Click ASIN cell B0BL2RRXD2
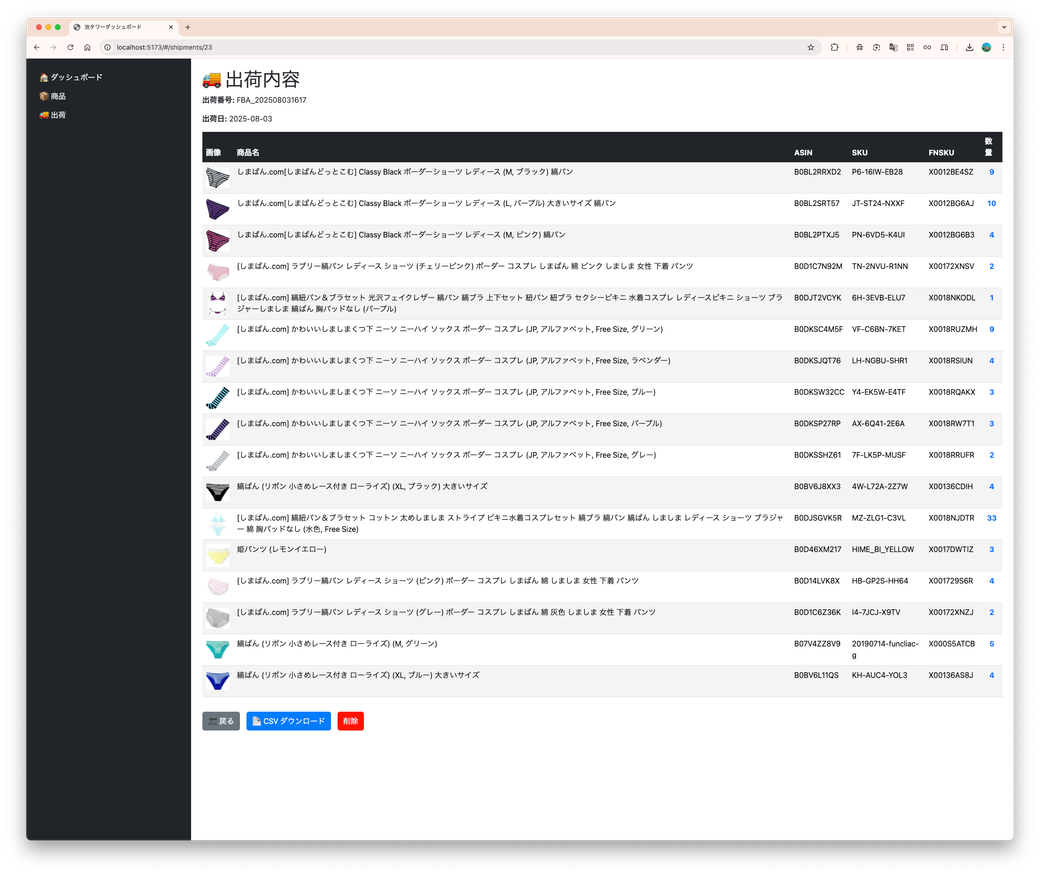1040x875 pixels. 817,172
